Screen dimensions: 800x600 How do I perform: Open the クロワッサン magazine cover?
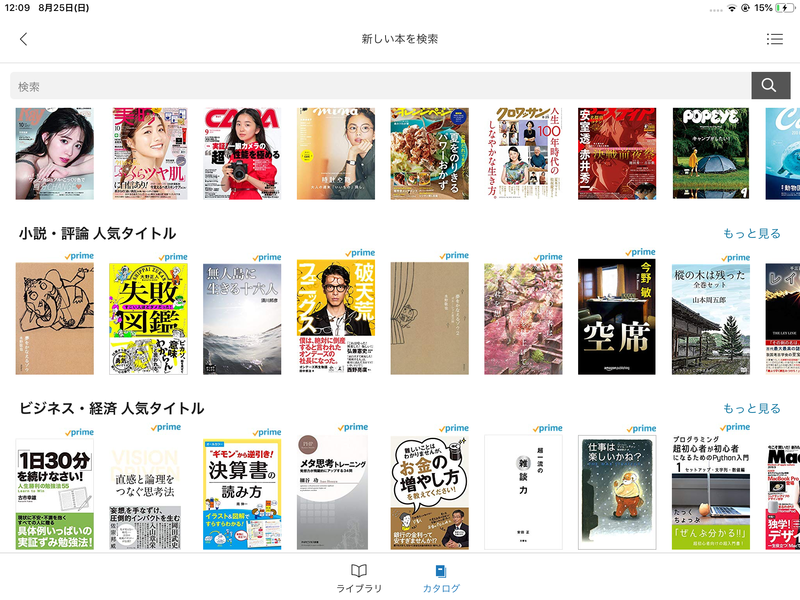523,154
